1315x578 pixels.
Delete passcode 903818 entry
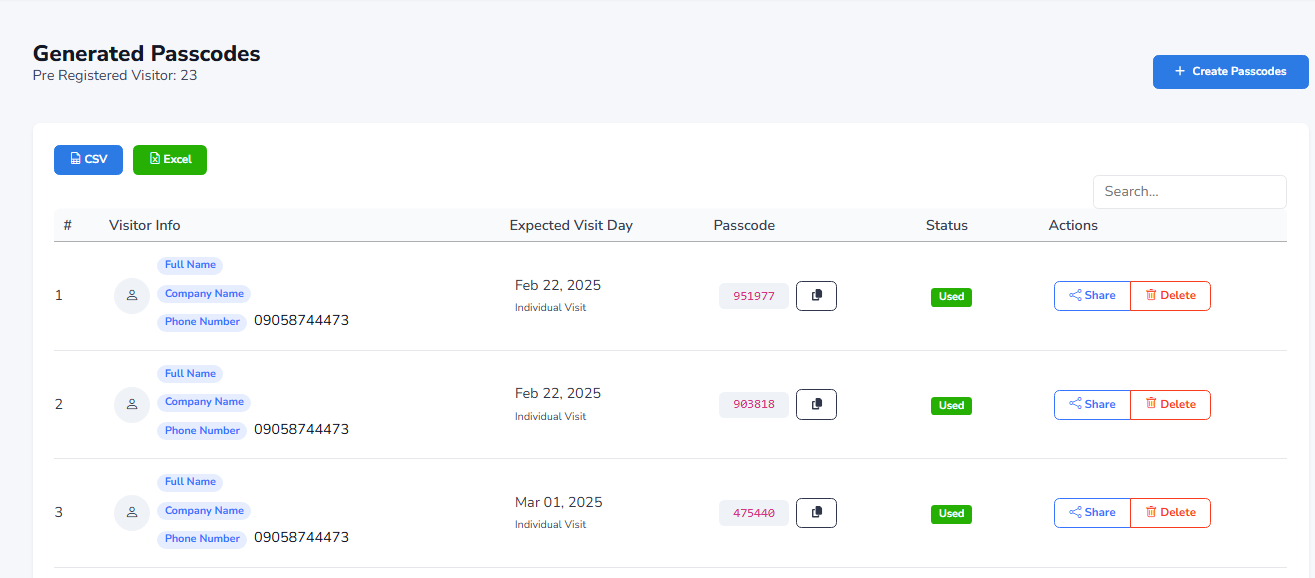click(1170, 404)
